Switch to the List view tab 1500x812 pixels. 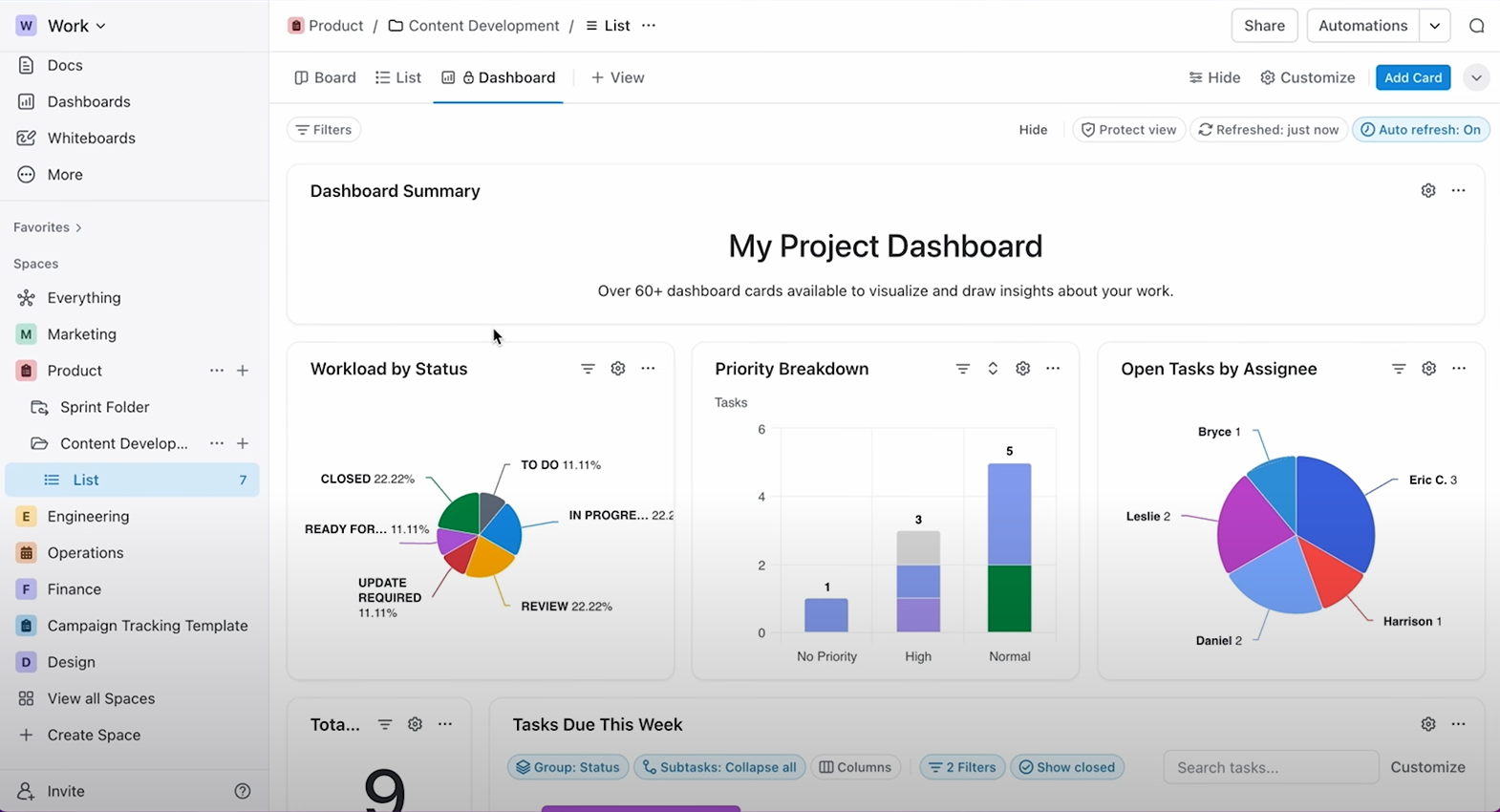[x=398, y=77]
